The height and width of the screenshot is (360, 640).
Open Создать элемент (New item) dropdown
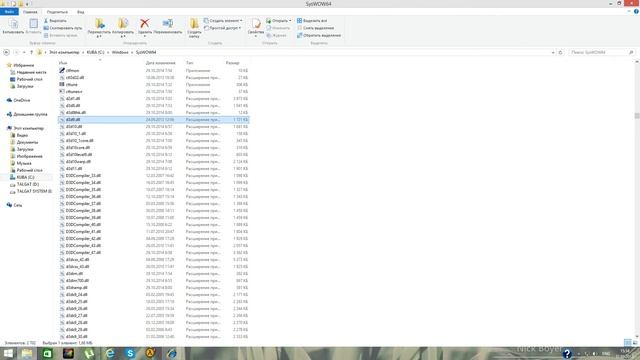[223, 20]
